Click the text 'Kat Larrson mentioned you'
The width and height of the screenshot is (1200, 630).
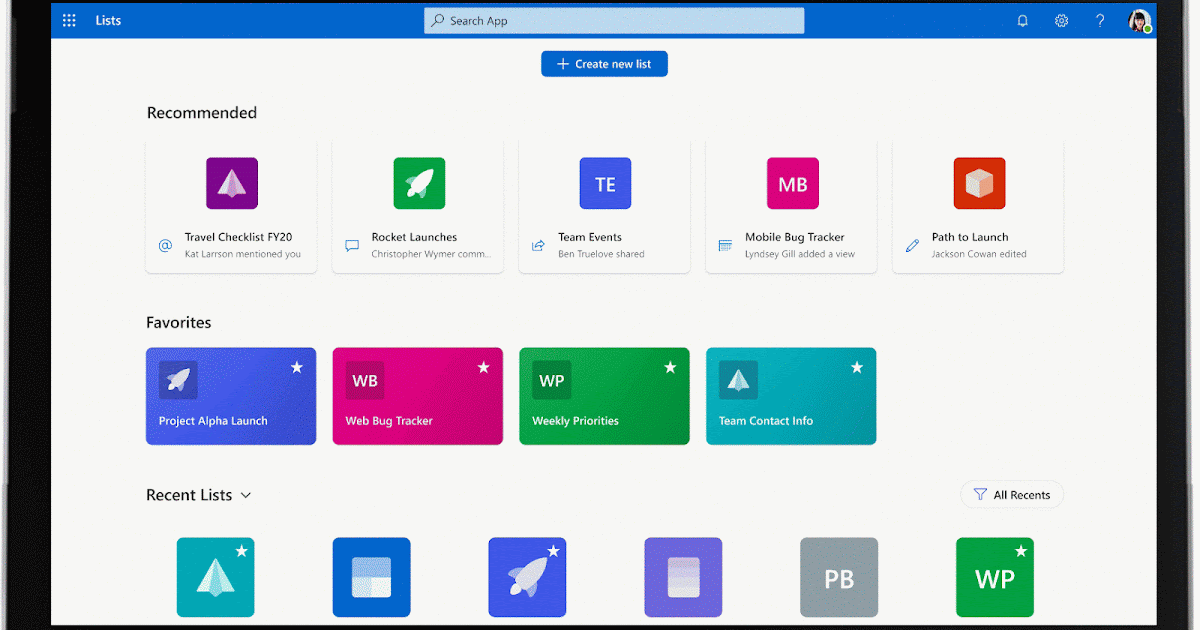pyautogui.click(x=243, y=254)
